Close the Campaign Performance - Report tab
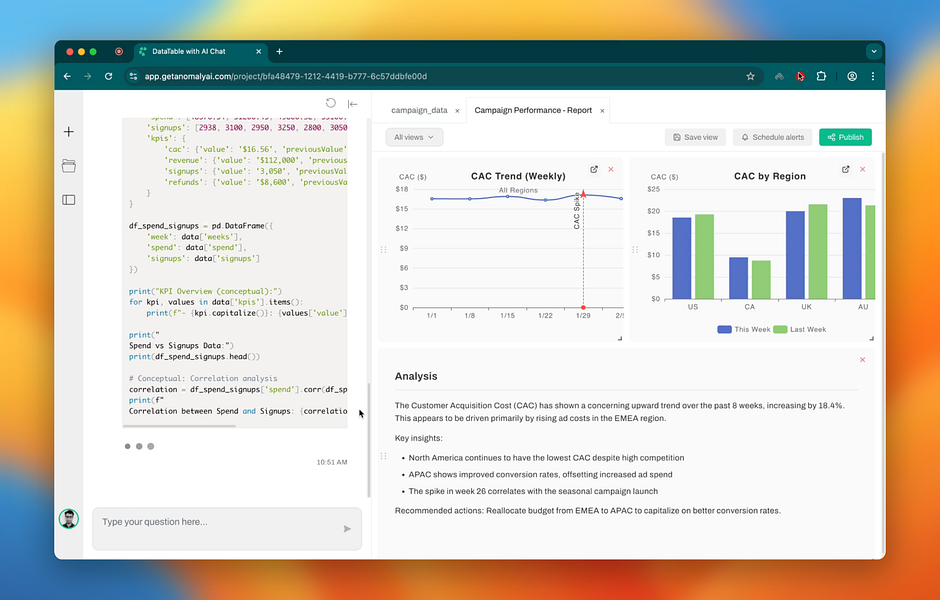Screen dimensions: 940x600 [x=602, y=111]
